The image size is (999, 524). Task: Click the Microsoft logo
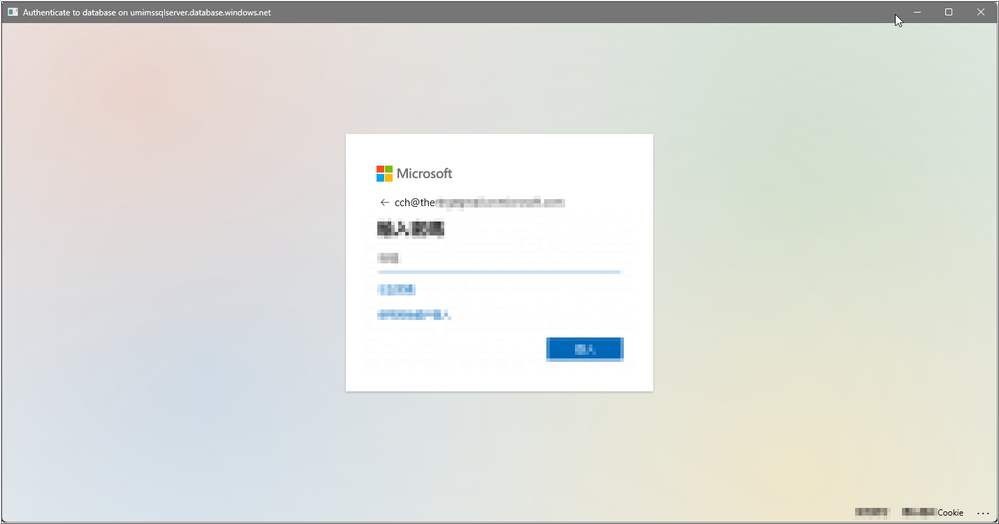coord(414,173)
